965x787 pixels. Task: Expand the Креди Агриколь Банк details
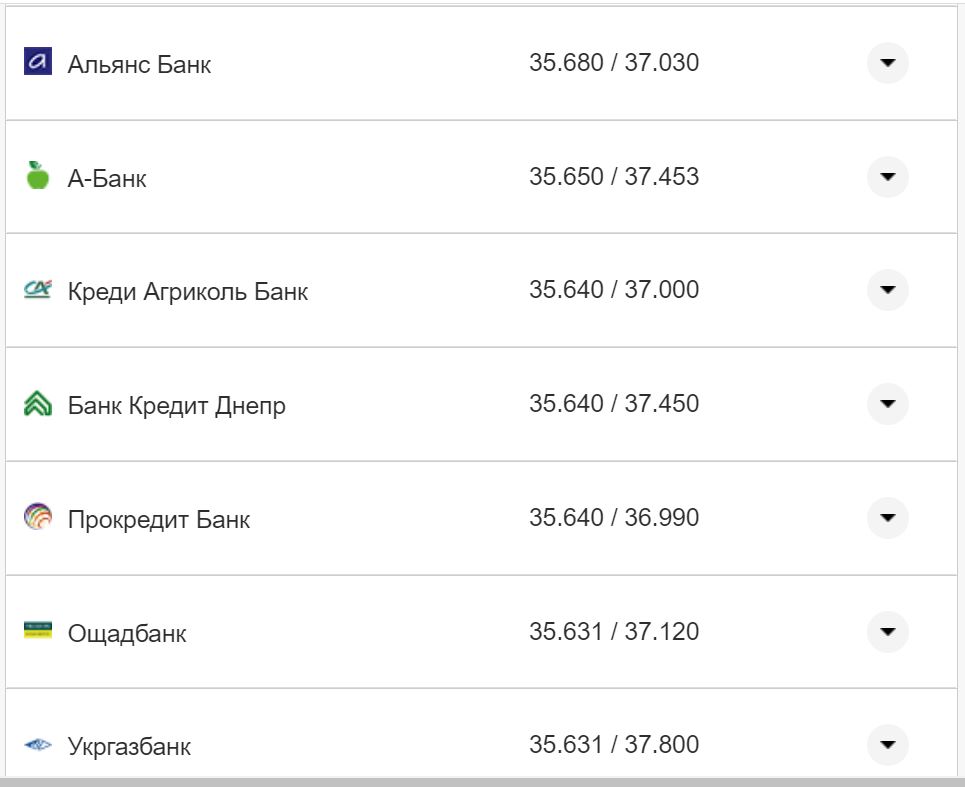coord(888,290)
